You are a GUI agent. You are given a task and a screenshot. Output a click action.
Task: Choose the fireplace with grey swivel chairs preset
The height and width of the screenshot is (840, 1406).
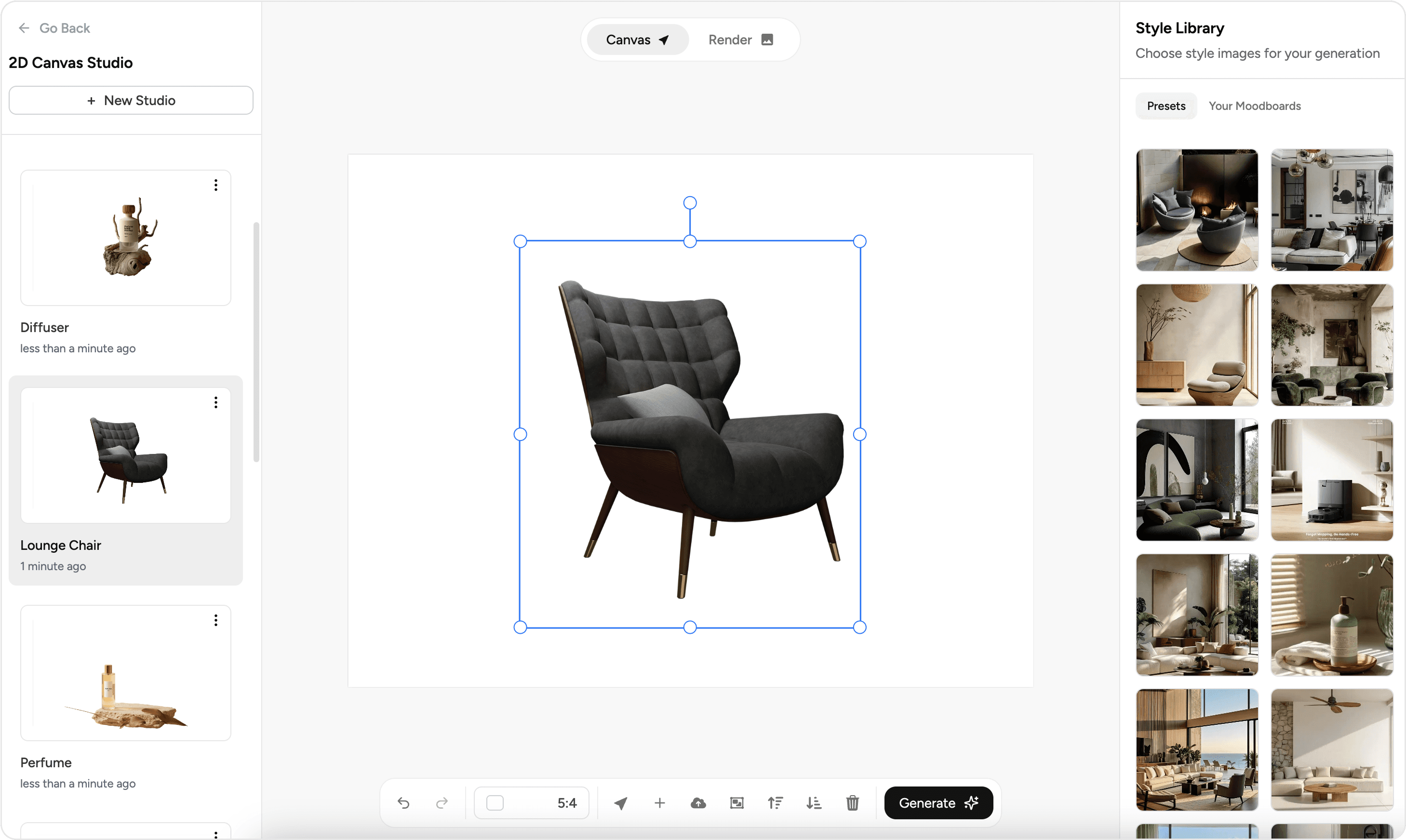(x=1197, y=210)
